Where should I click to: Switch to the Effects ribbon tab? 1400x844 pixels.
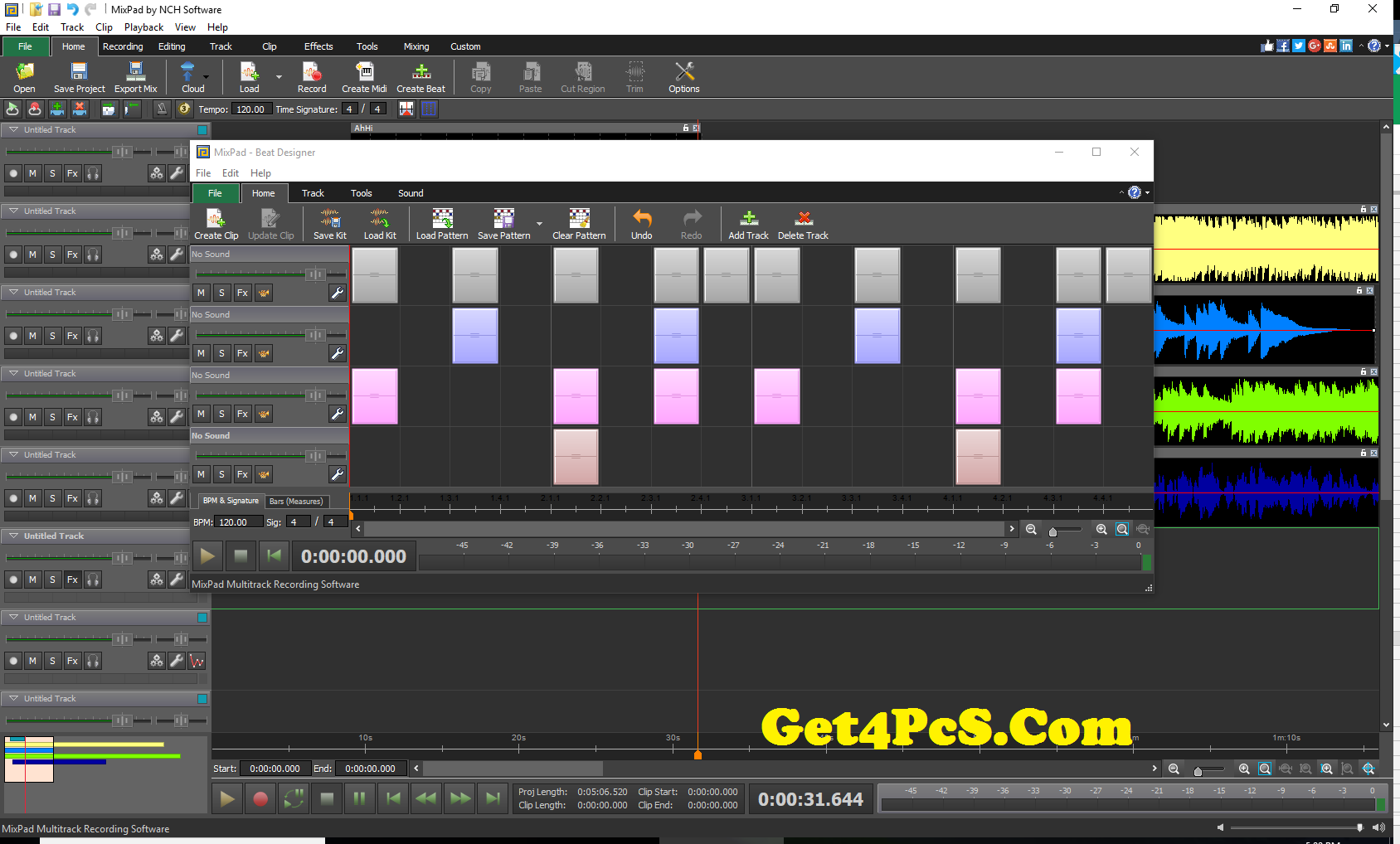[318, 46]
